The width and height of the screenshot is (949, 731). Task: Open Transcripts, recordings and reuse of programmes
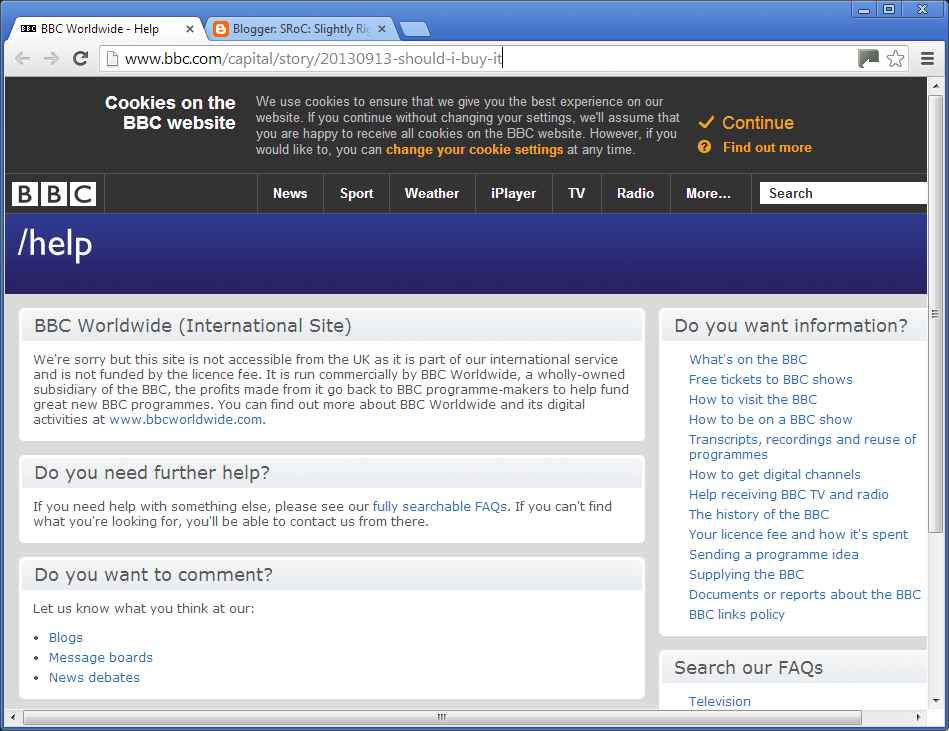coord(803,447)
